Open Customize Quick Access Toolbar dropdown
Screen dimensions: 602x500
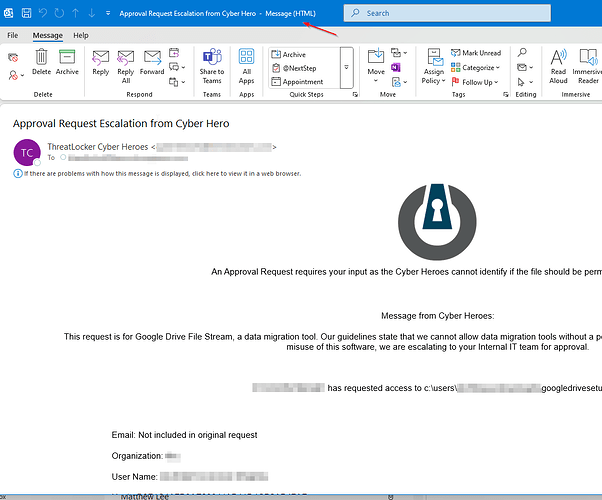[108, 13]
